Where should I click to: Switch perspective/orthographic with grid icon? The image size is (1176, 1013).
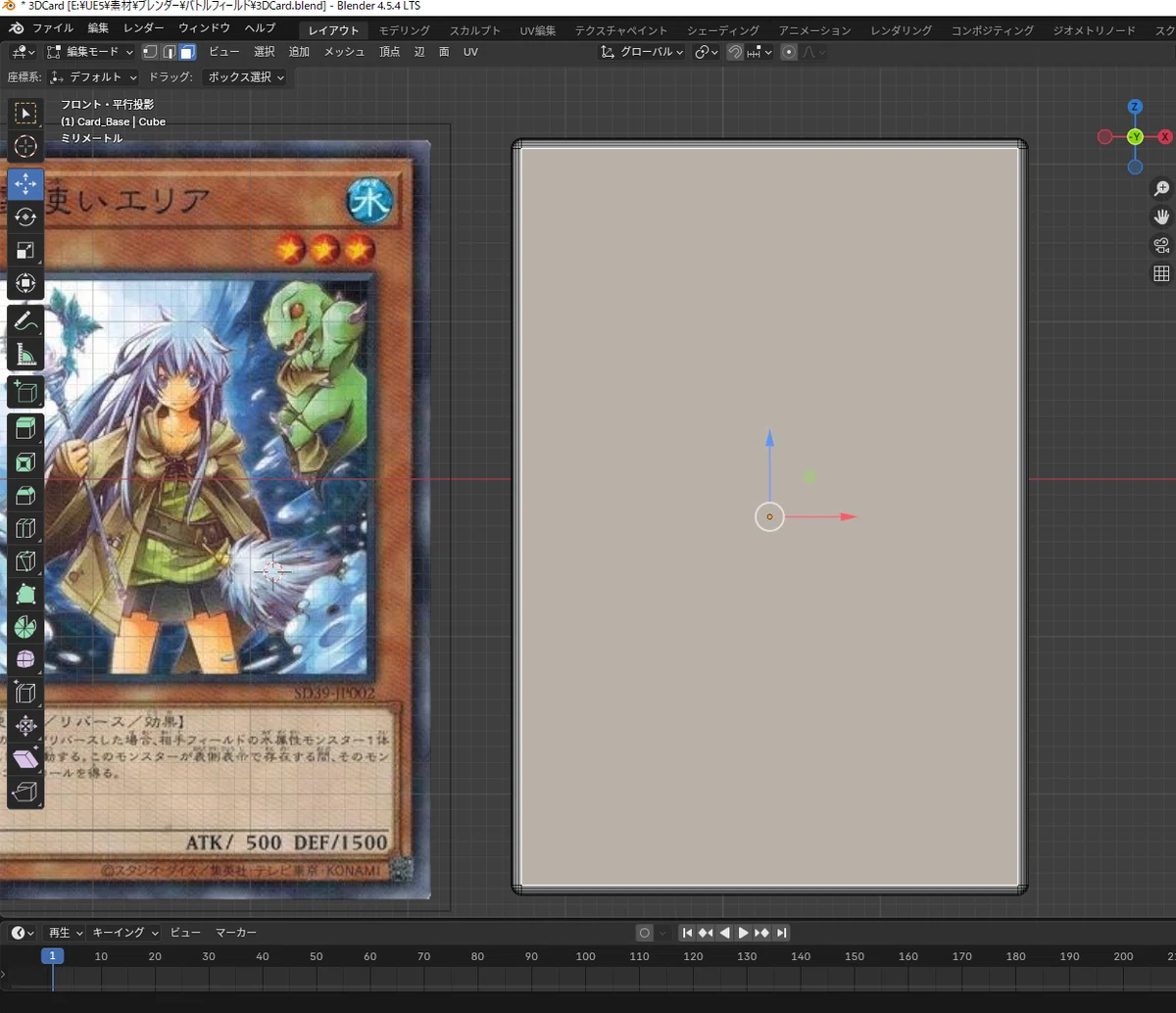point(1161,273)
